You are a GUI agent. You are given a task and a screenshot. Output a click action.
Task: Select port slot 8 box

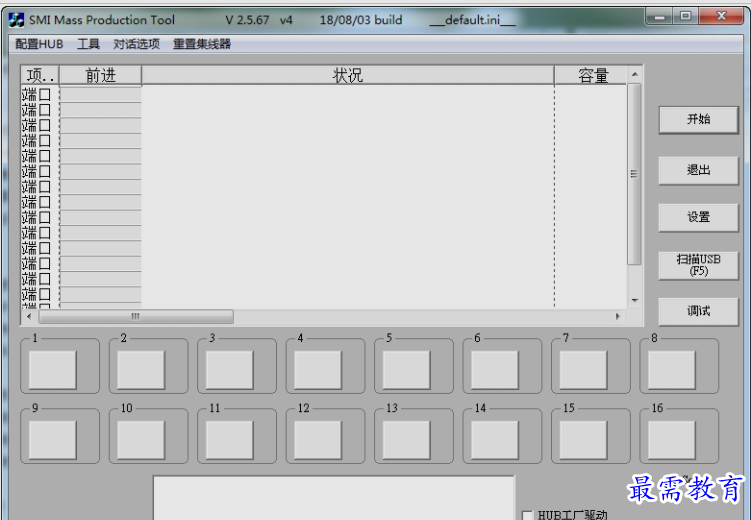click(671, 370)
